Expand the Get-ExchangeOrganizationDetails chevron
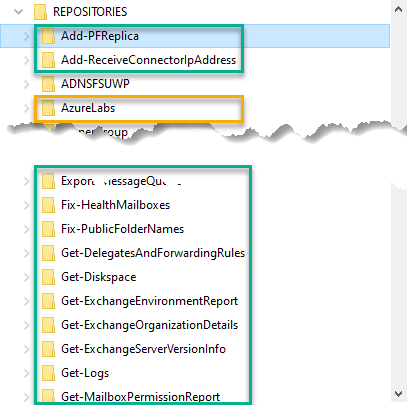 coord(27,325)
